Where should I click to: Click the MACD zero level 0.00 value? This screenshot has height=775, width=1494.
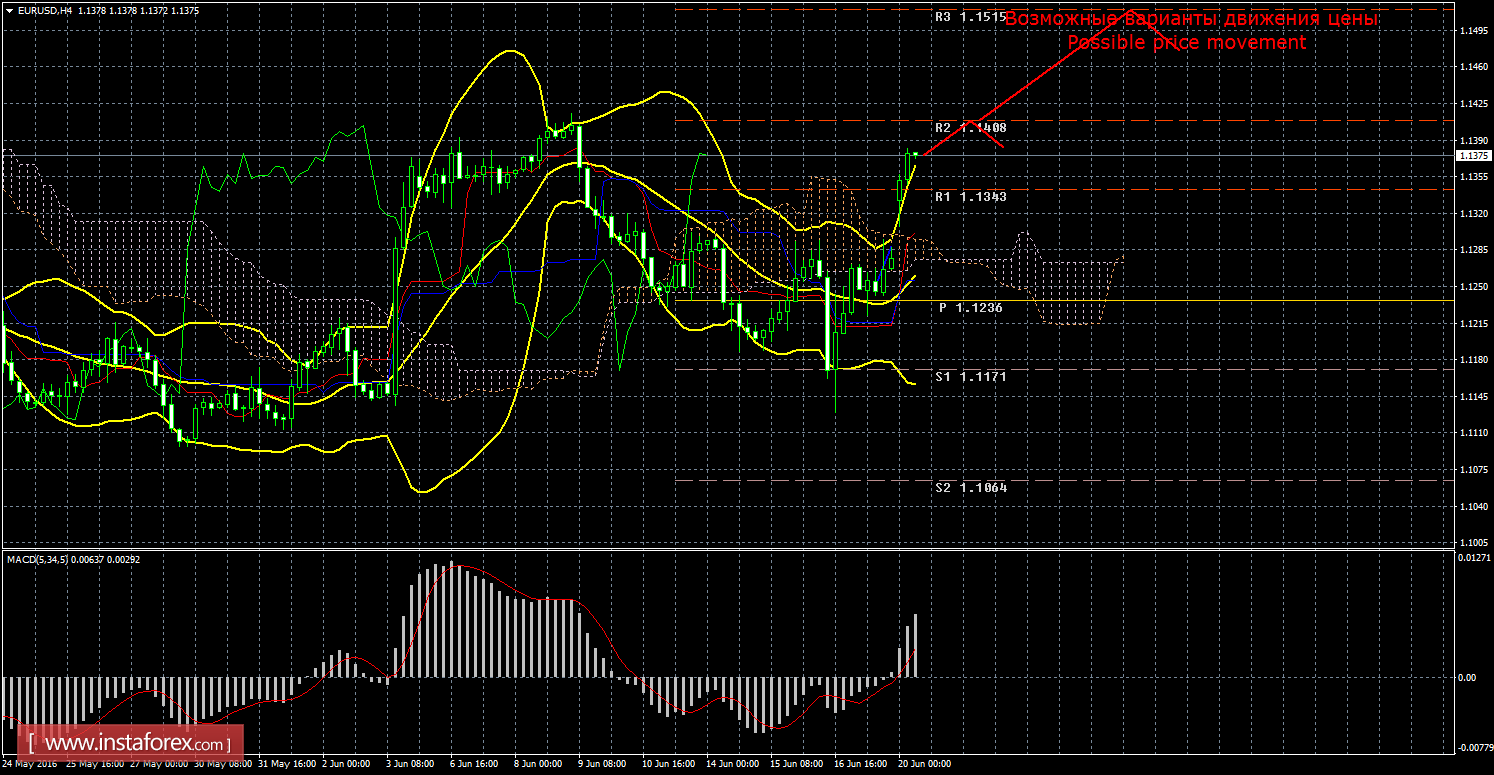tap(1467, 678)
